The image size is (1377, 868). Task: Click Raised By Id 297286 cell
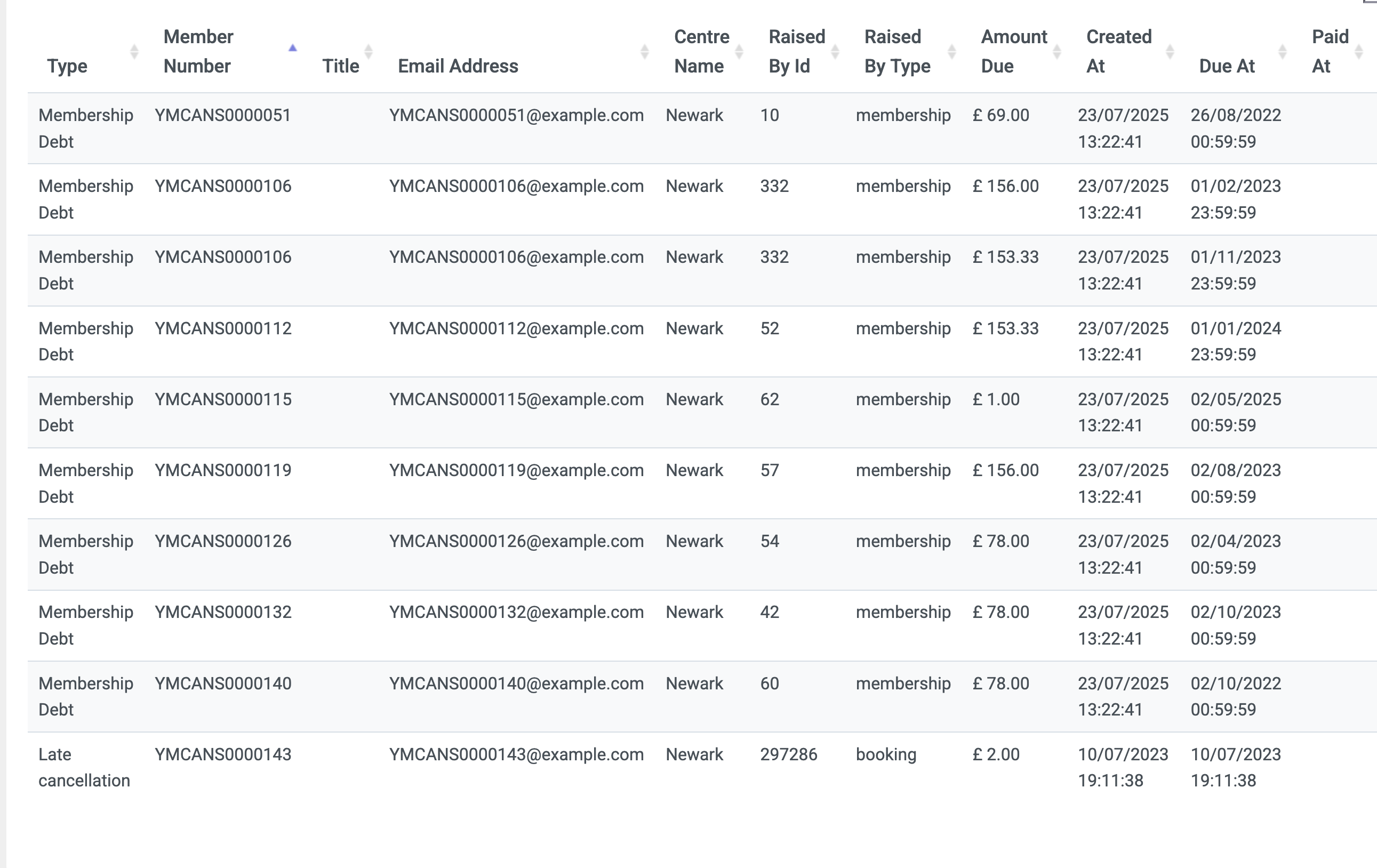click(x=789, y=754)
